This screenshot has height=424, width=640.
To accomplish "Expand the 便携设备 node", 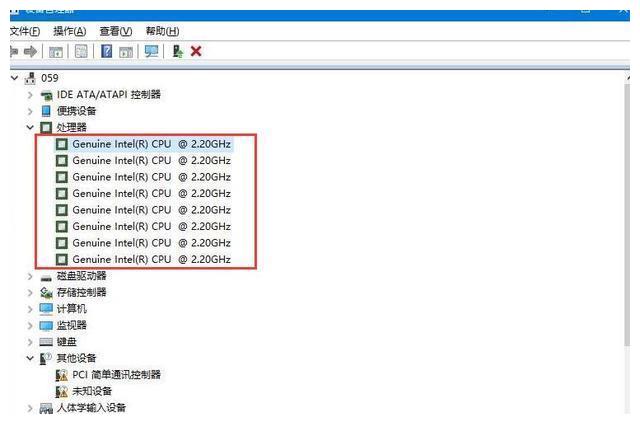I will click(30, 111).
